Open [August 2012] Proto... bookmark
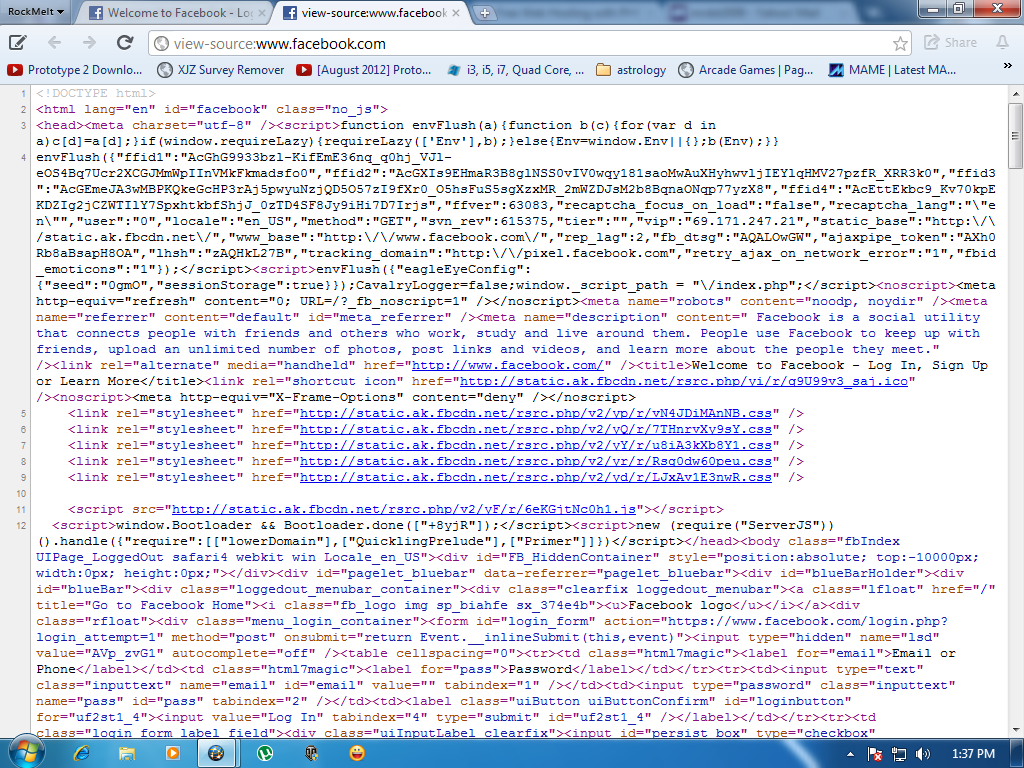Viewport: 1024px width, 768px height. click(x=364, y=70)
